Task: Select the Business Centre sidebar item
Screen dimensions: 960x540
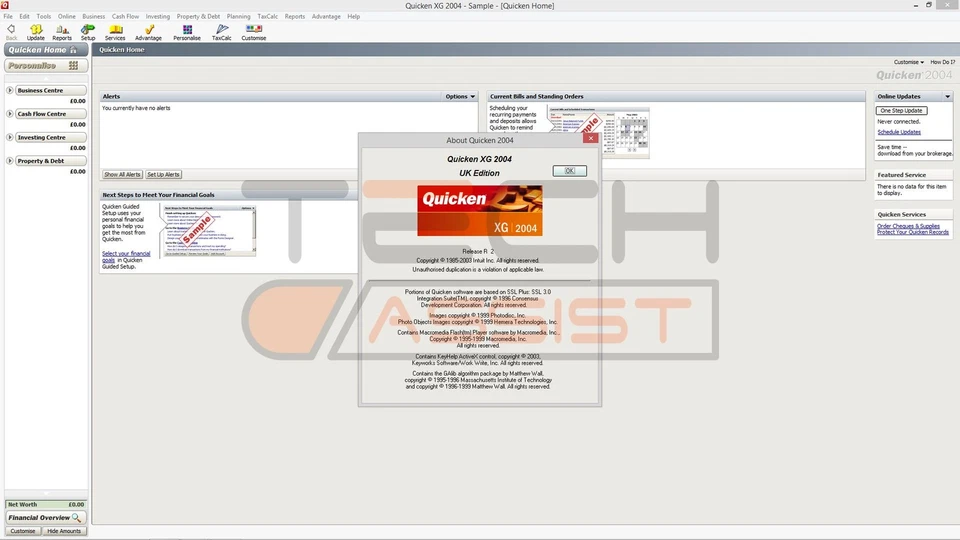Action: (50, 90)
